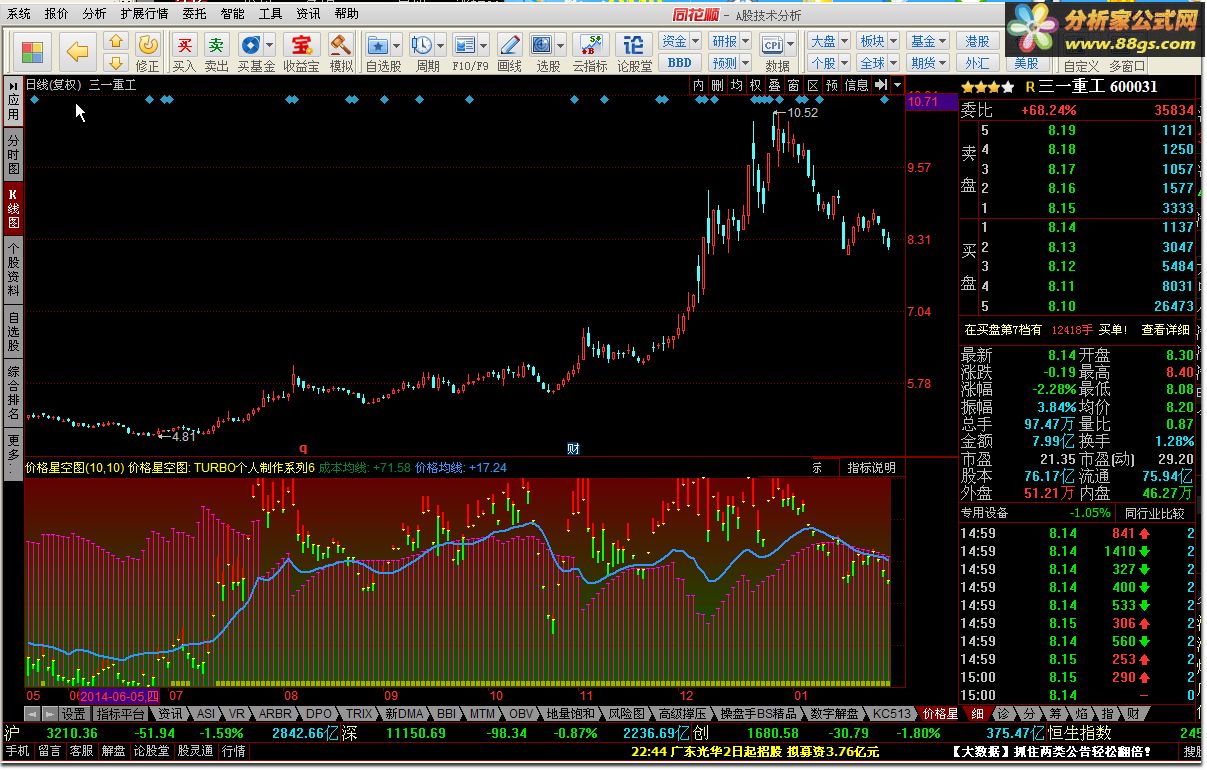Image resolution: width=1207 pixels, height=770 pixels.
Task: Toggle the 内 chart header option
Action: point(698,86)
